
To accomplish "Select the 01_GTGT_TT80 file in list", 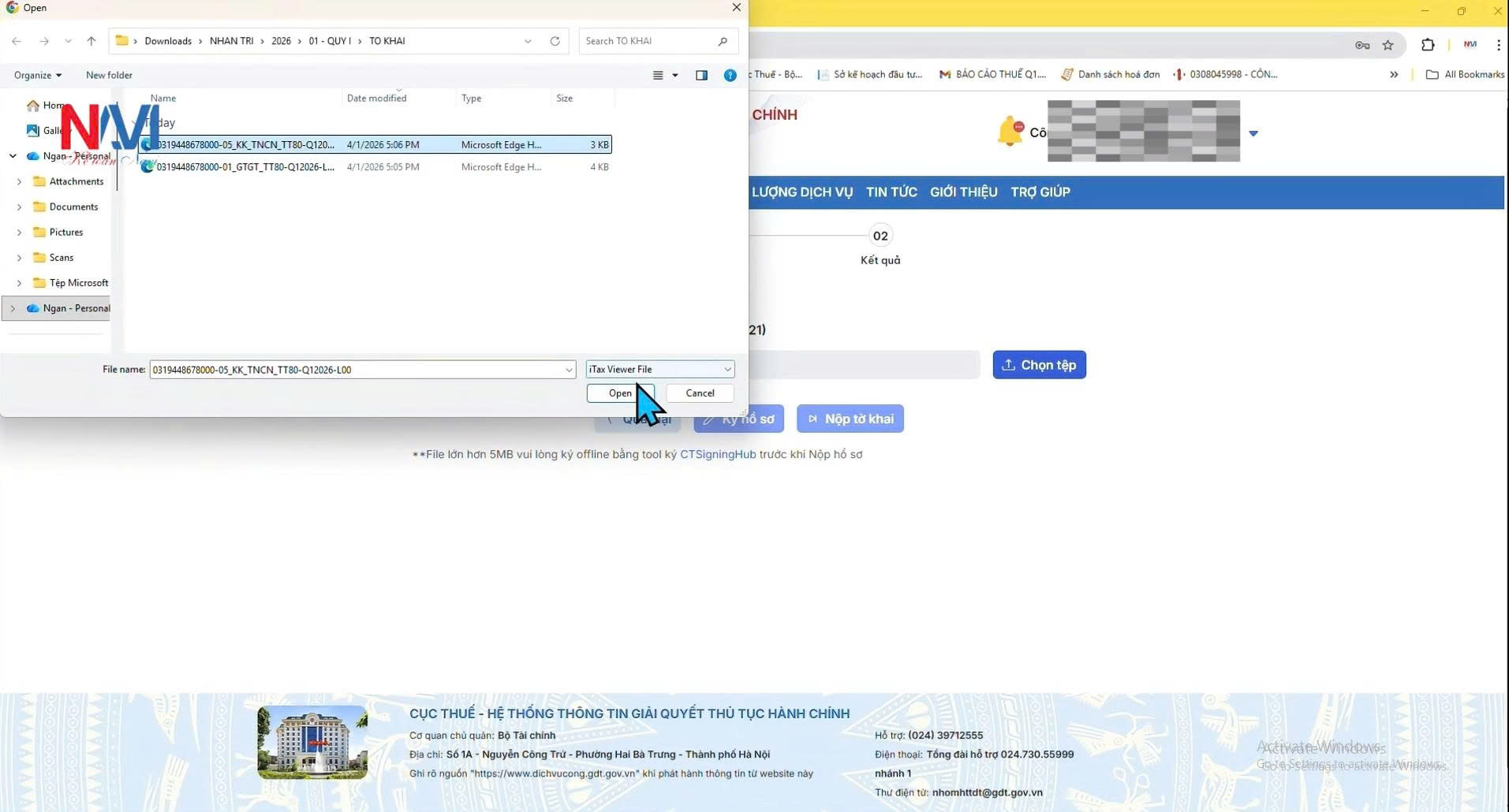I will coord(245,167).
